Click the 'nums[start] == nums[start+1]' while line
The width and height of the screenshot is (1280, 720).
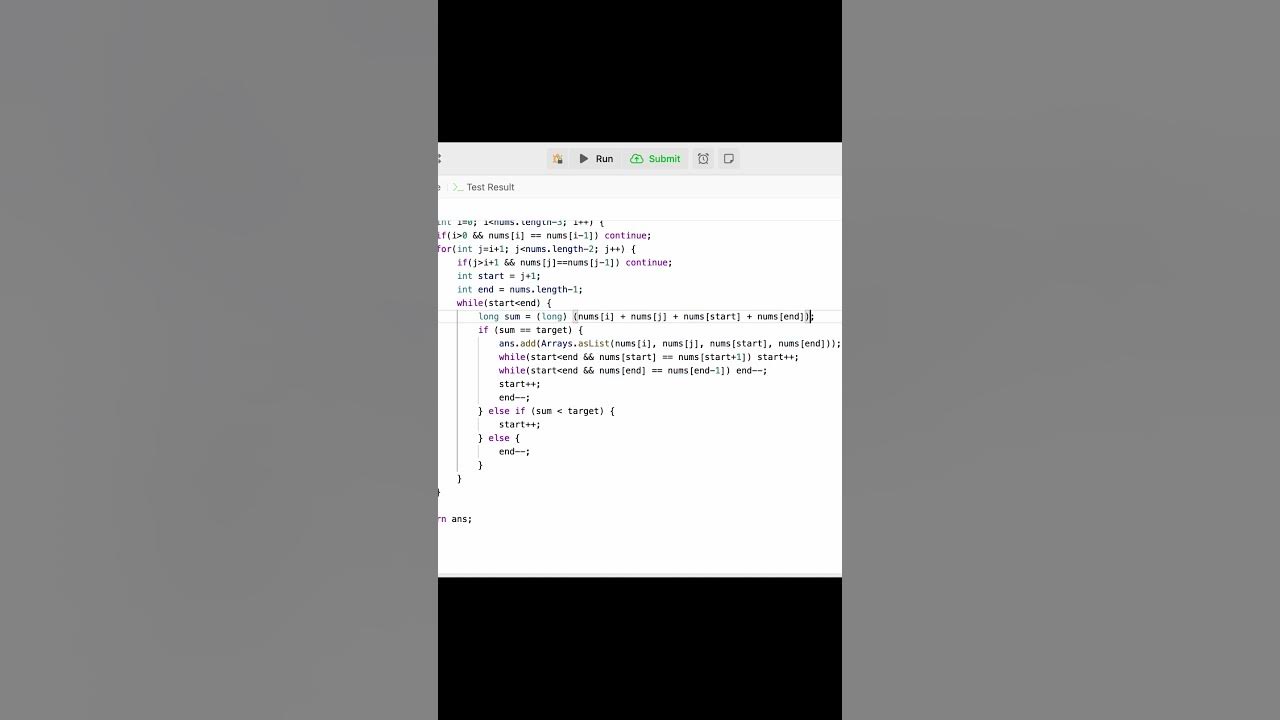coord(649,357)
